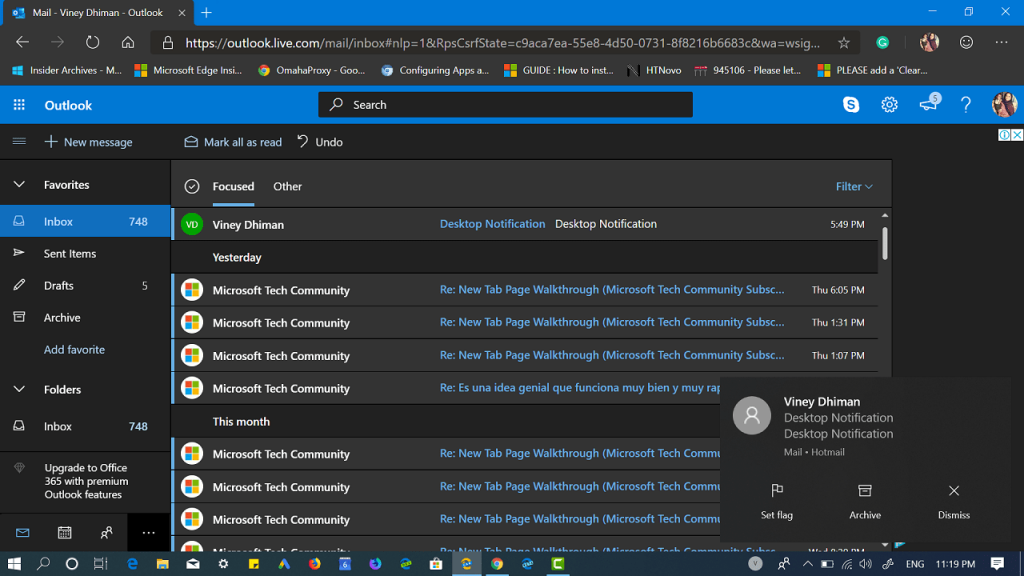
Task: Open more apps ellipsis in module bar
Action: tap(148, 533)
